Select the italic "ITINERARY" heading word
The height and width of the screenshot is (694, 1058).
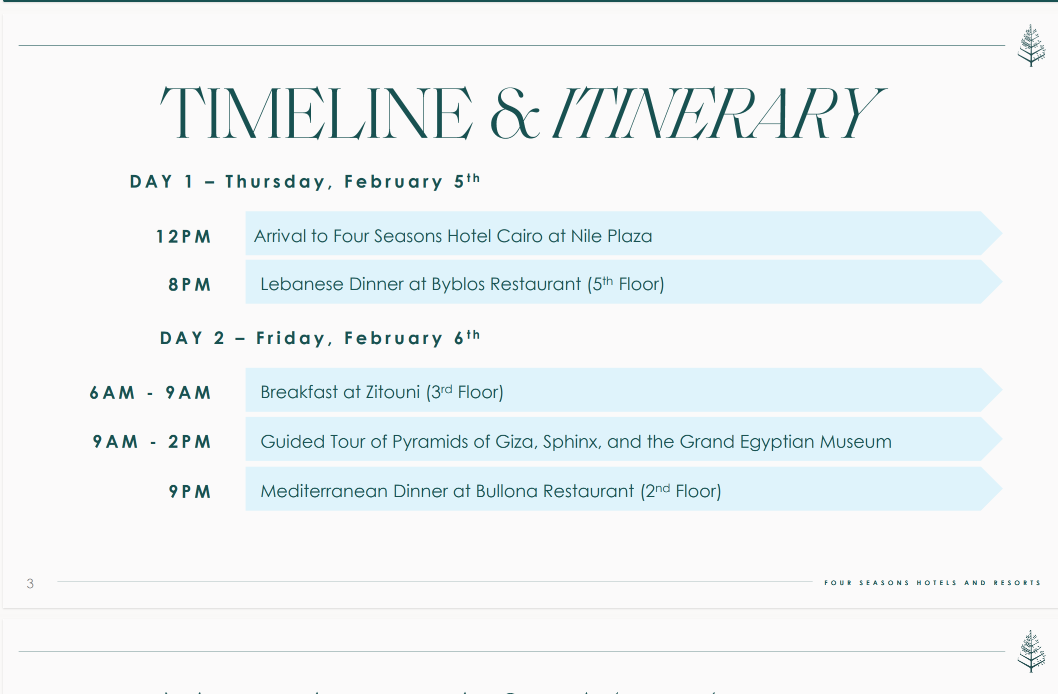pos(719,113)
